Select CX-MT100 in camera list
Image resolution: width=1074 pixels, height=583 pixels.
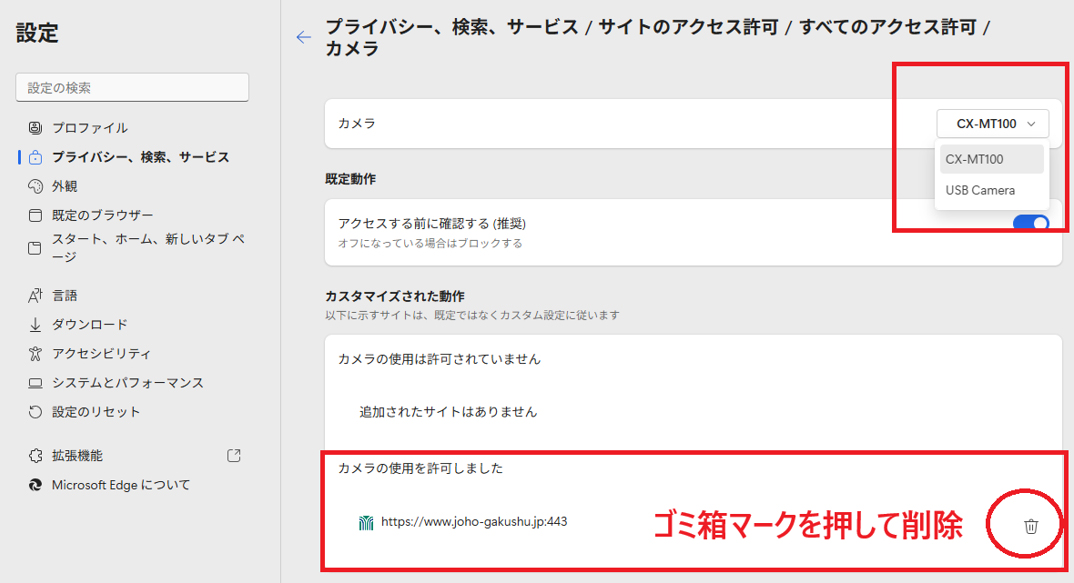point(992,159)
